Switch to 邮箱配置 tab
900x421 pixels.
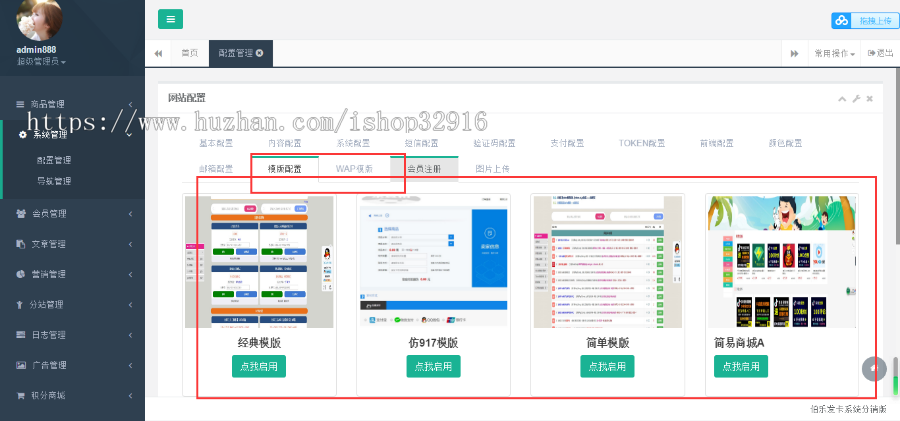click(216, 169)
